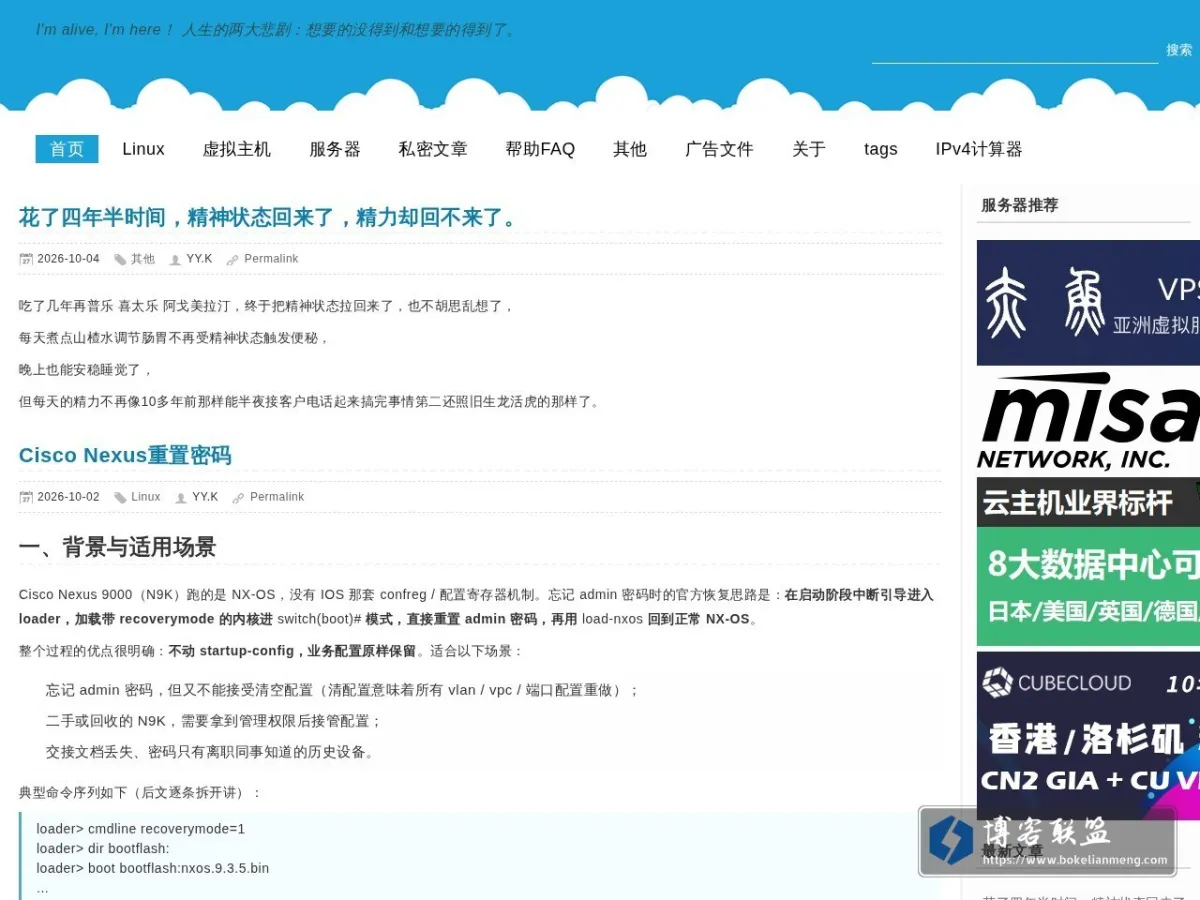This screenshot has height=900, width=1200.
Task: Open IPv4计算器 tool page
Action: click(x=979, y=149)
